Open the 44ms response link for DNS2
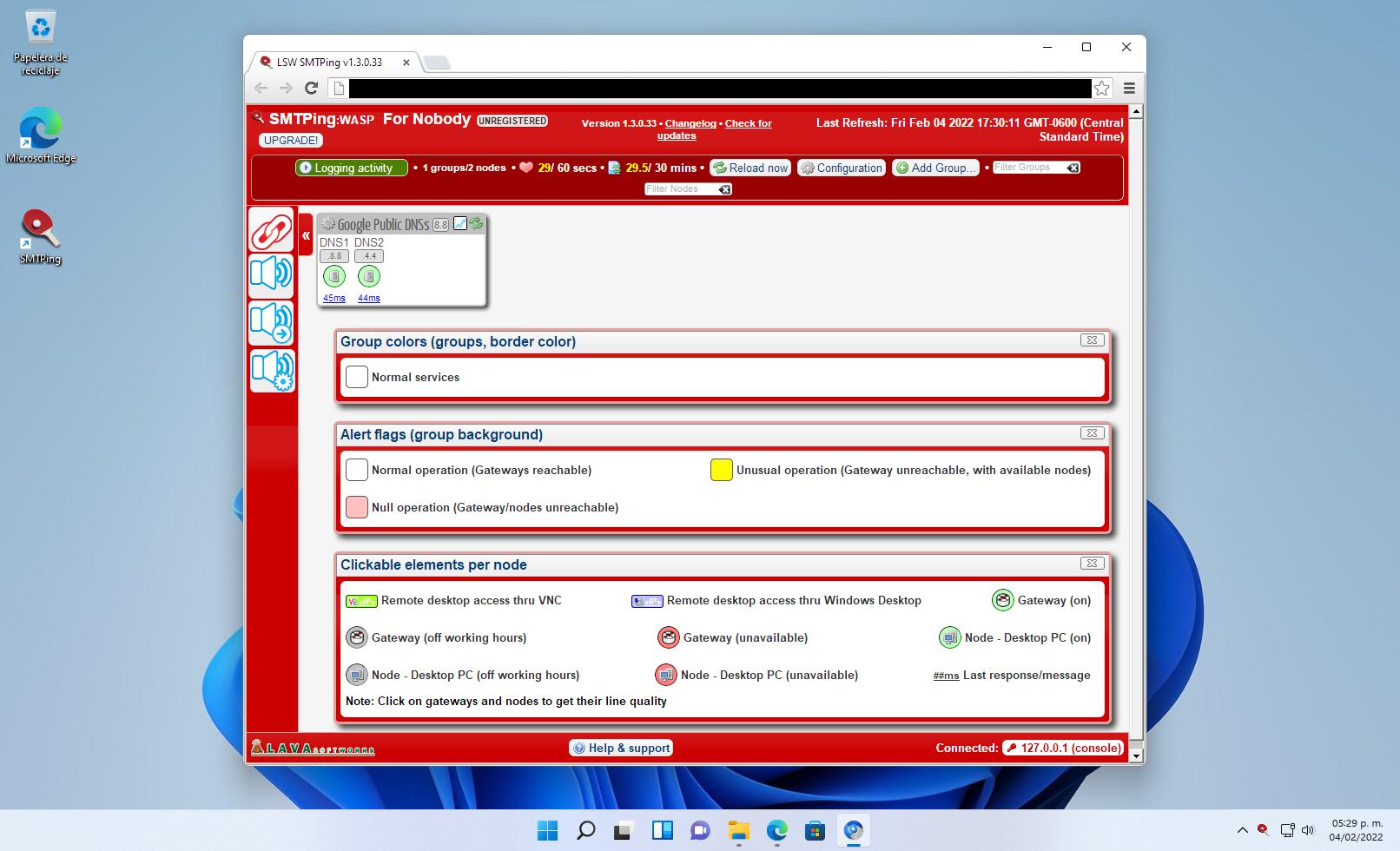This screenshot has width=1400, height=851. (369, 298)
